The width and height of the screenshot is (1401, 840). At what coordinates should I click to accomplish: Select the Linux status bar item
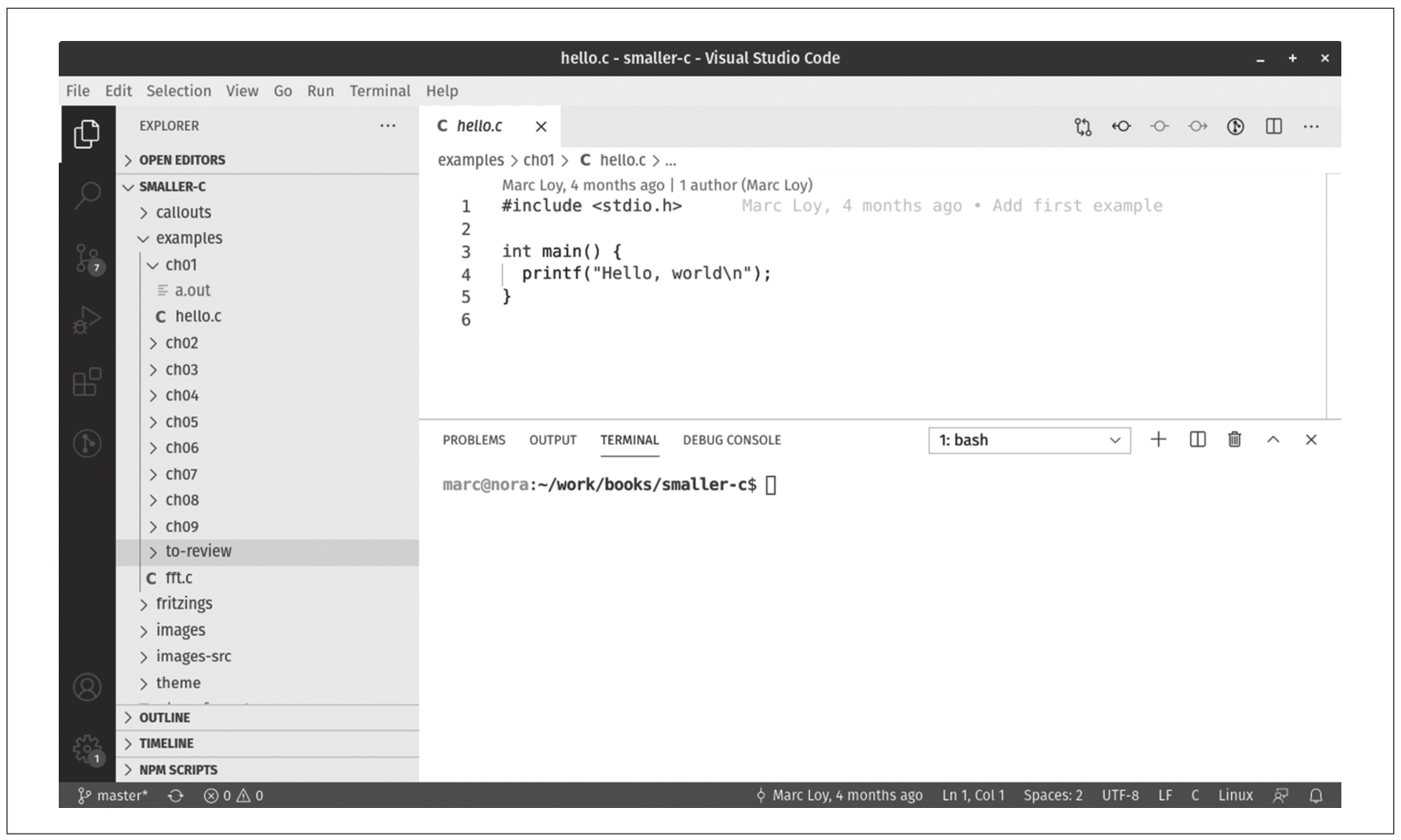click(x=1235, y=796)
